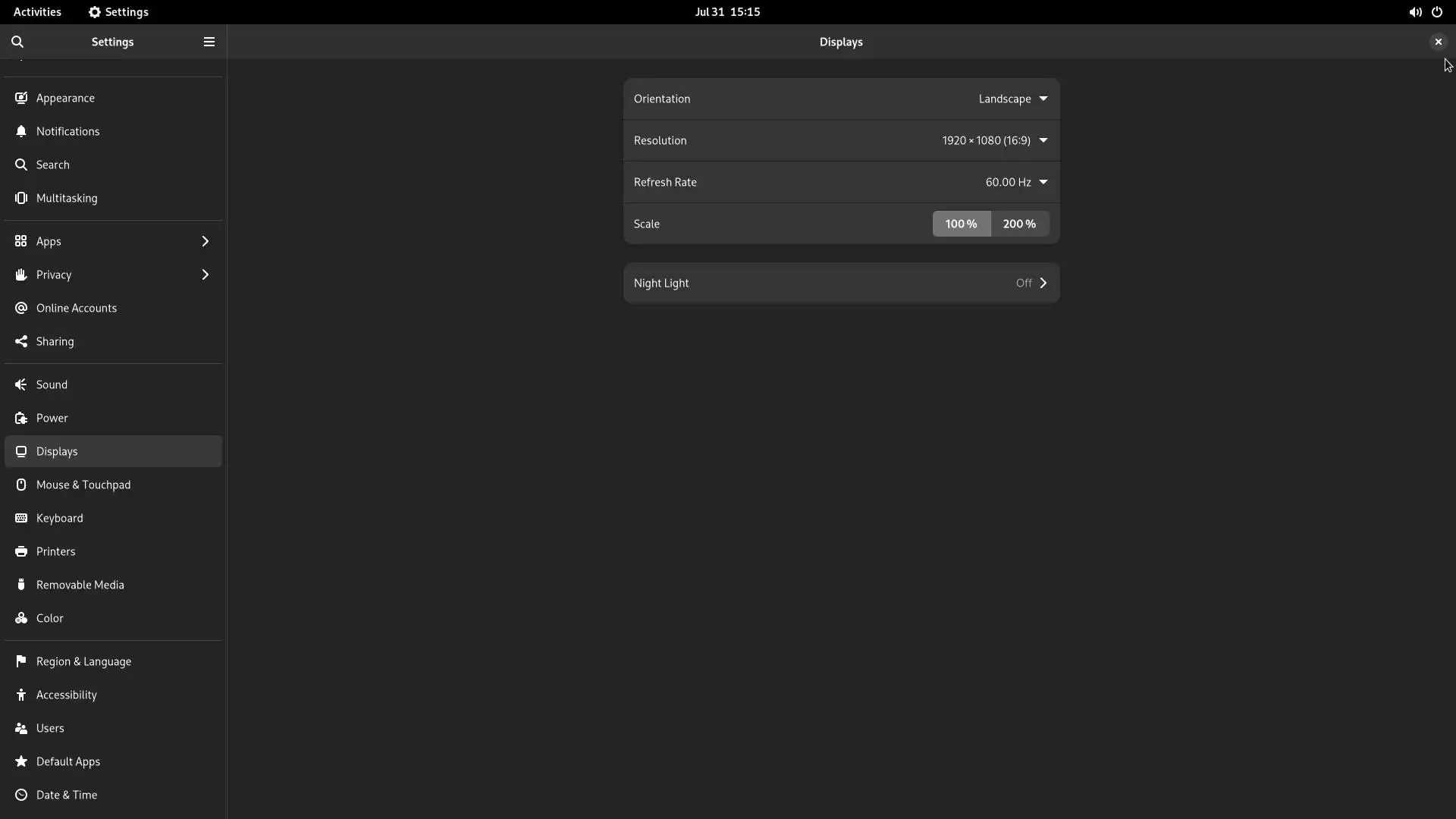Click the Sound speaker icon in sidebar
This screenshot has width=1456, height=819.
[21, 384]
